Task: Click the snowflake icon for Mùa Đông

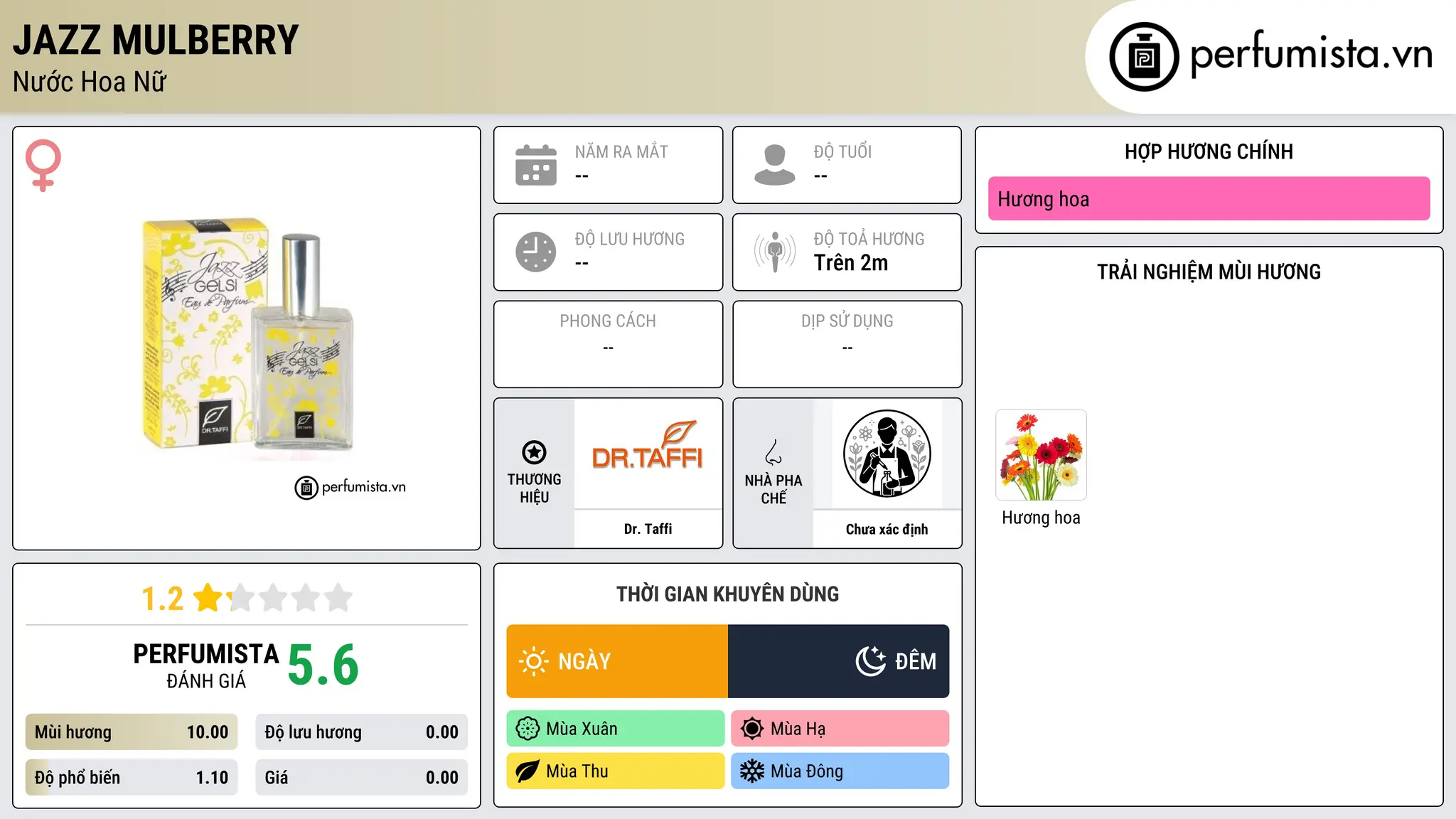Action: [x=752, y=771]
